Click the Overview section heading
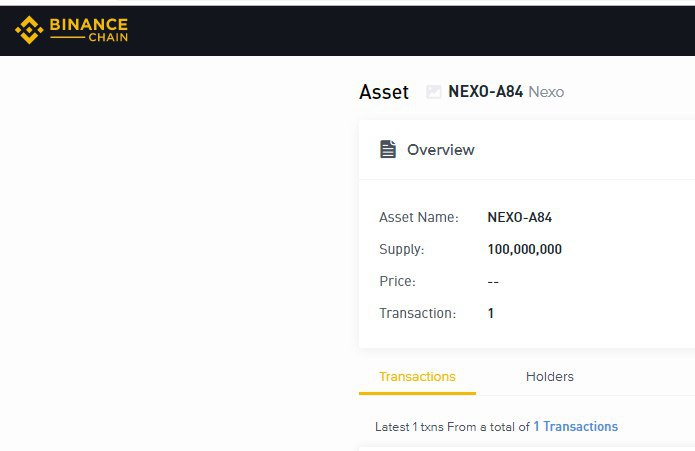 coord(441,150)
